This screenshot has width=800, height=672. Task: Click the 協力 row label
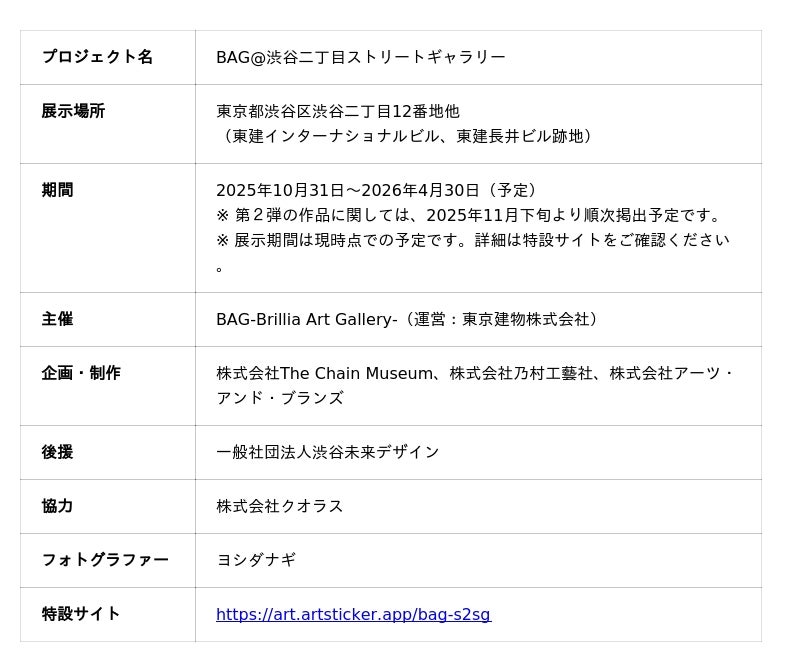57,506
